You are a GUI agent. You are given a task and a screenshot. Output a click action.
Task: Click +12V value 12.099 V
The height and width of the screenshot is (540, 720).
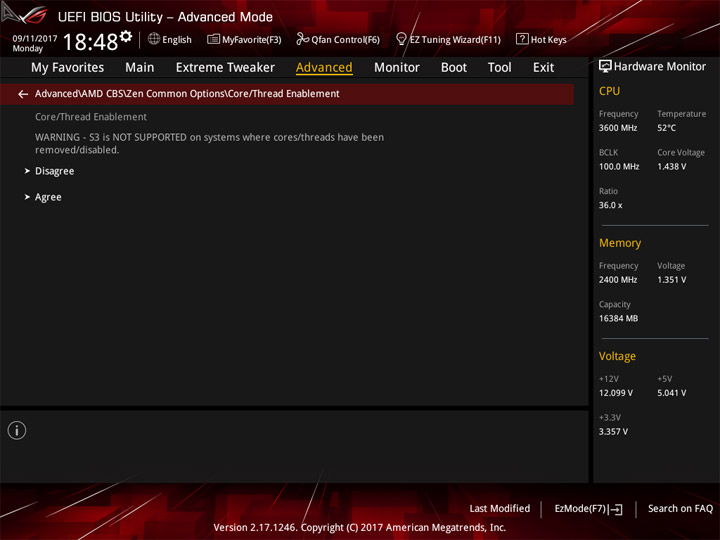coord(616,393)
